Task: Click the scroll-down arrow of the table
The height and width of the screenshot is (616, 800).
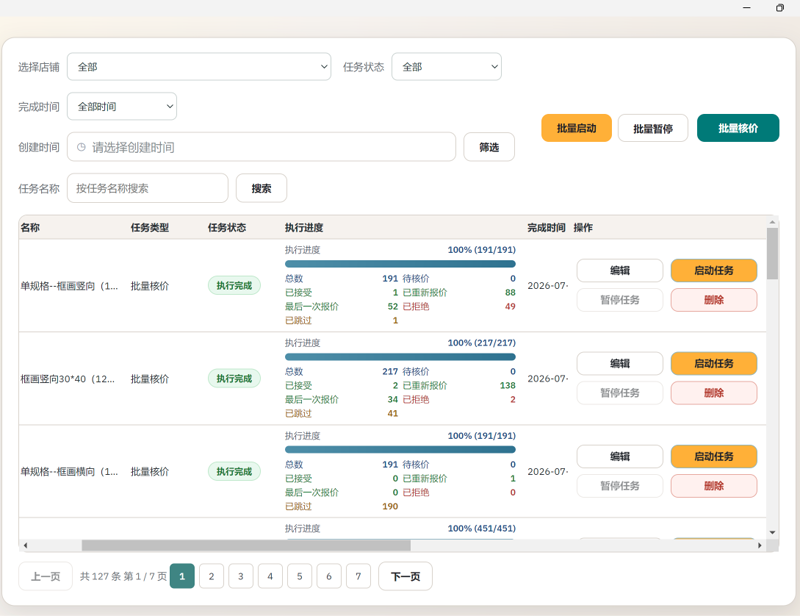Action: [x=772, y=533]
